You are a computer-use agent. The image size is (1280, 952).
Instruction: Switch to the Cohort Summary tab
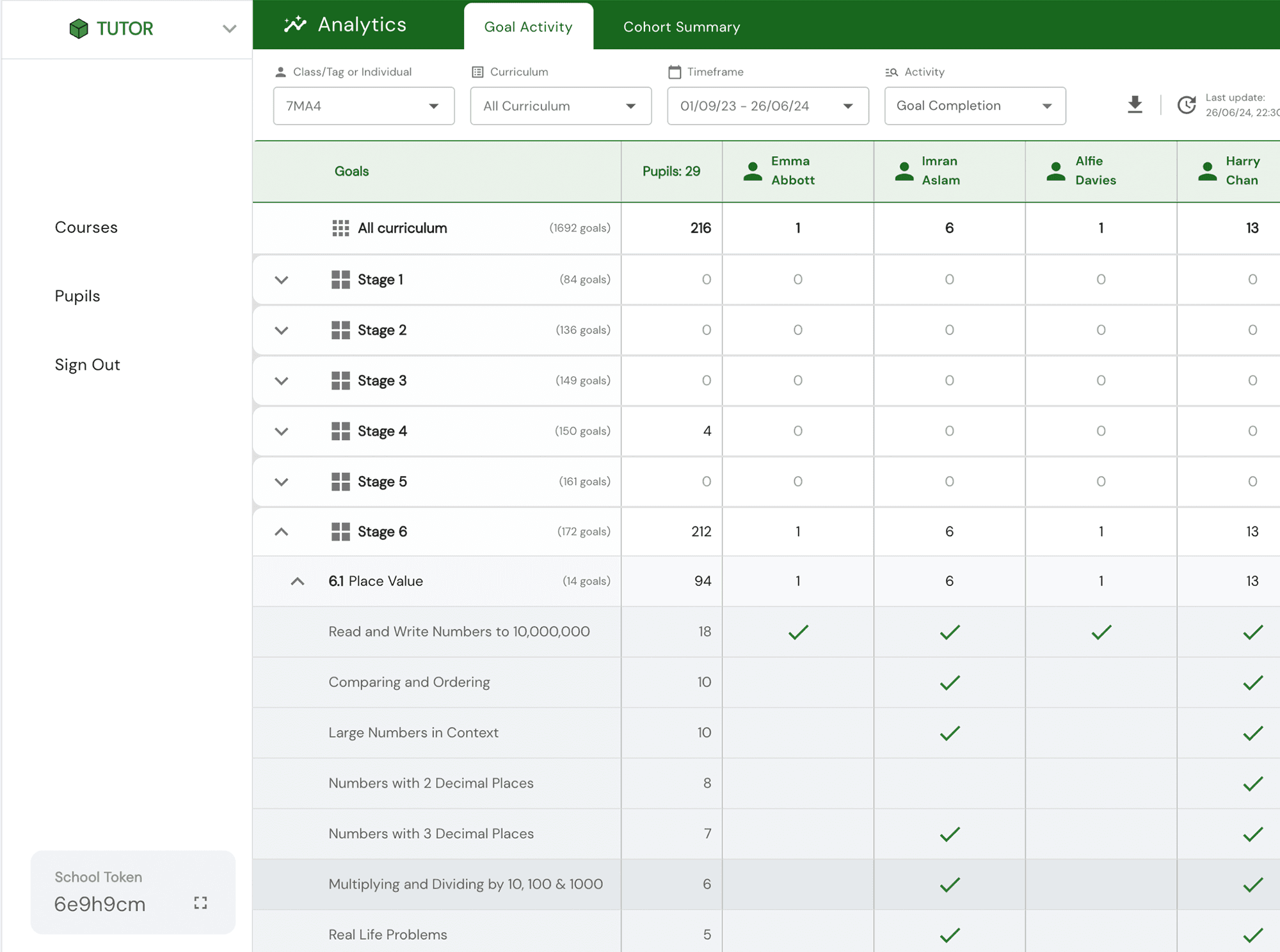[682, 27]
